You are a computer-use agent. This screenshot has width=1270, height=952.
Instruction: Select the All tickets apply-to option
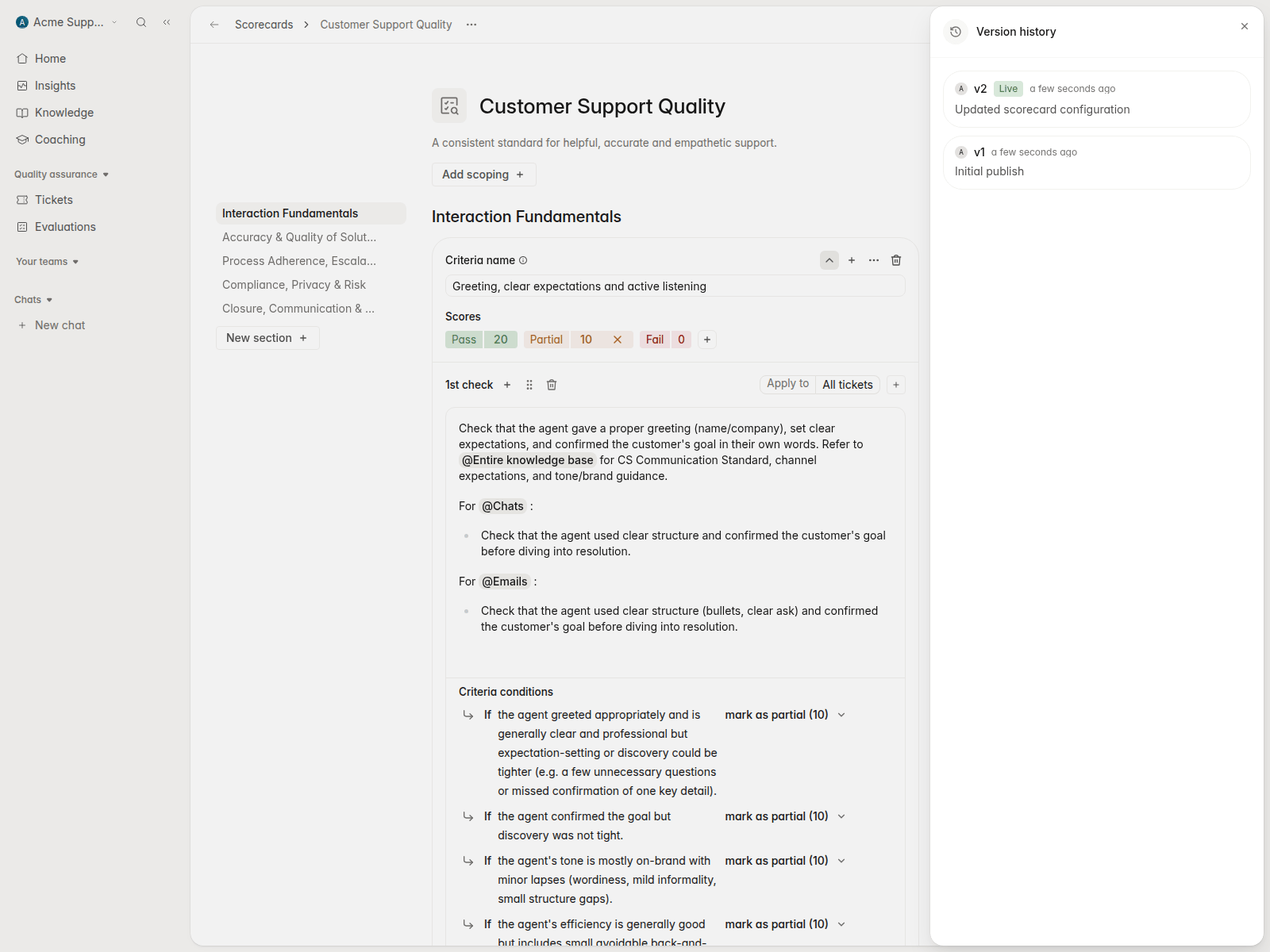pyautogui.click(x=848, y=385)
